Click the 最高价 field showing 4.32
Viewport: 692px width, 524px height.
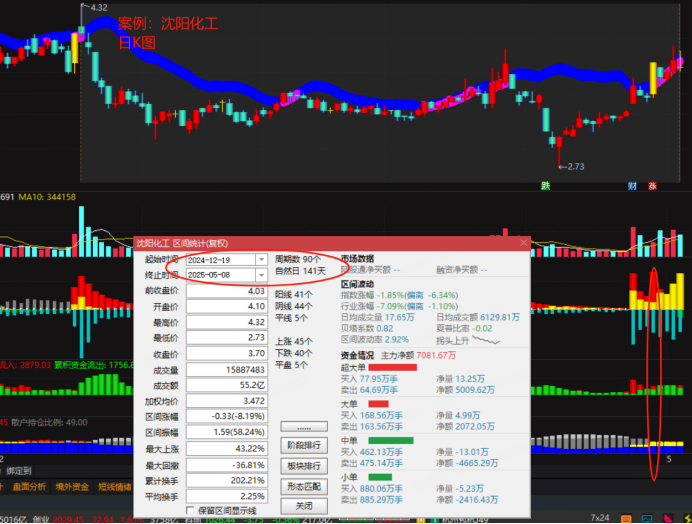point(227,322)
